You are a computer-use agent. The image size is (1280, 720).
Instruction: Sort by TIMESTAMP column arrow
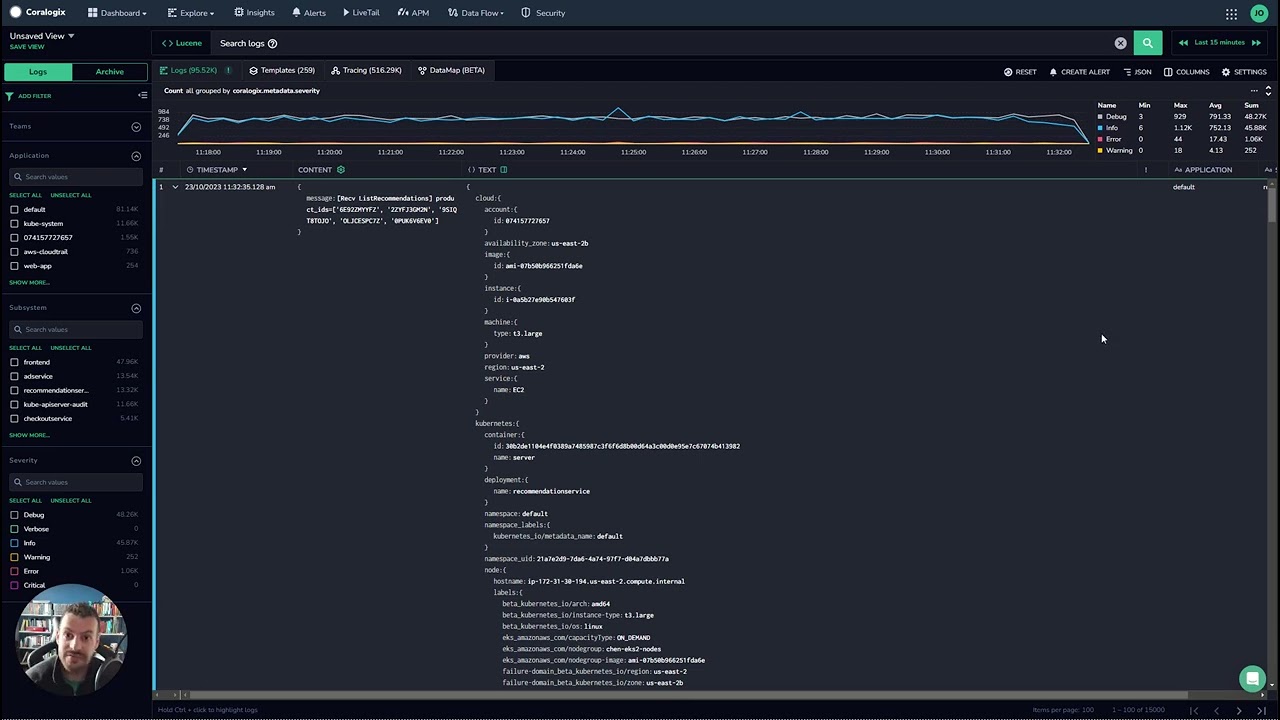pyautogui.click(x=244, y=170)
